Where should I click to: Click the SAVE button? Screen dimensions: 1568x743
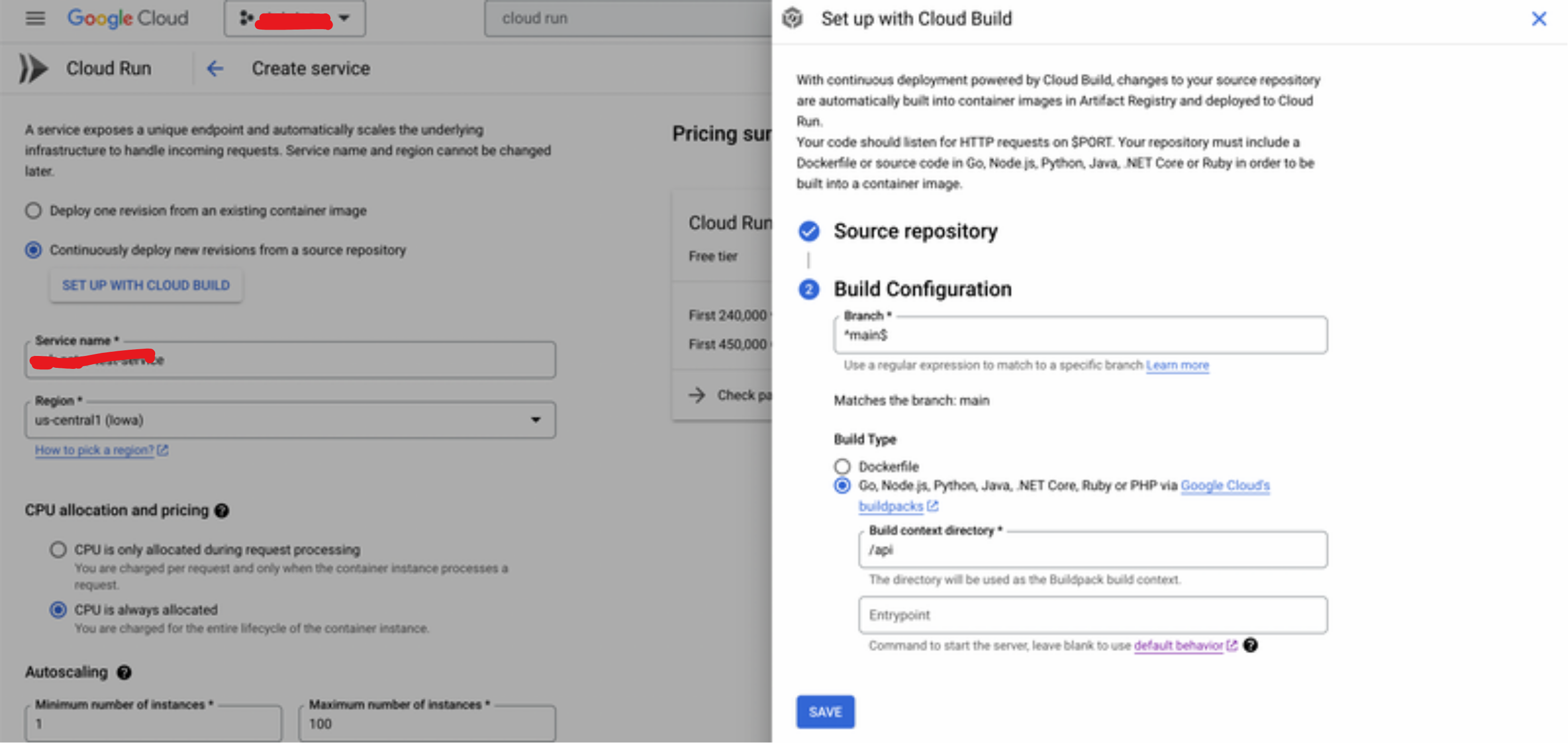tap(825, 712)
